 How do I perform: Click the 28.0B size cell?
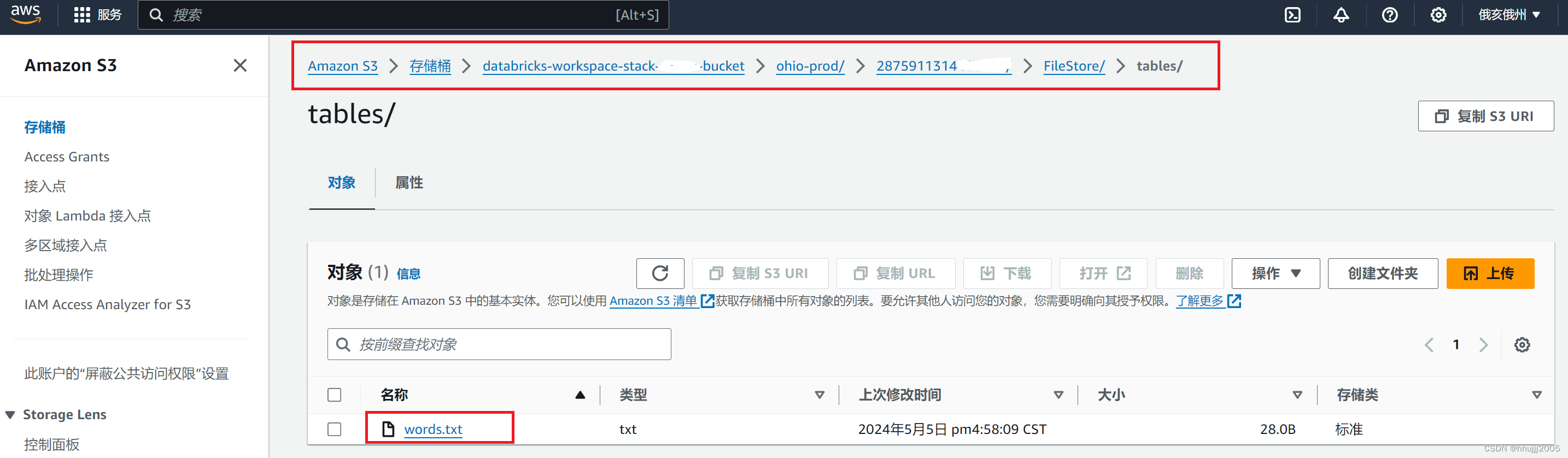point(1277,430)
